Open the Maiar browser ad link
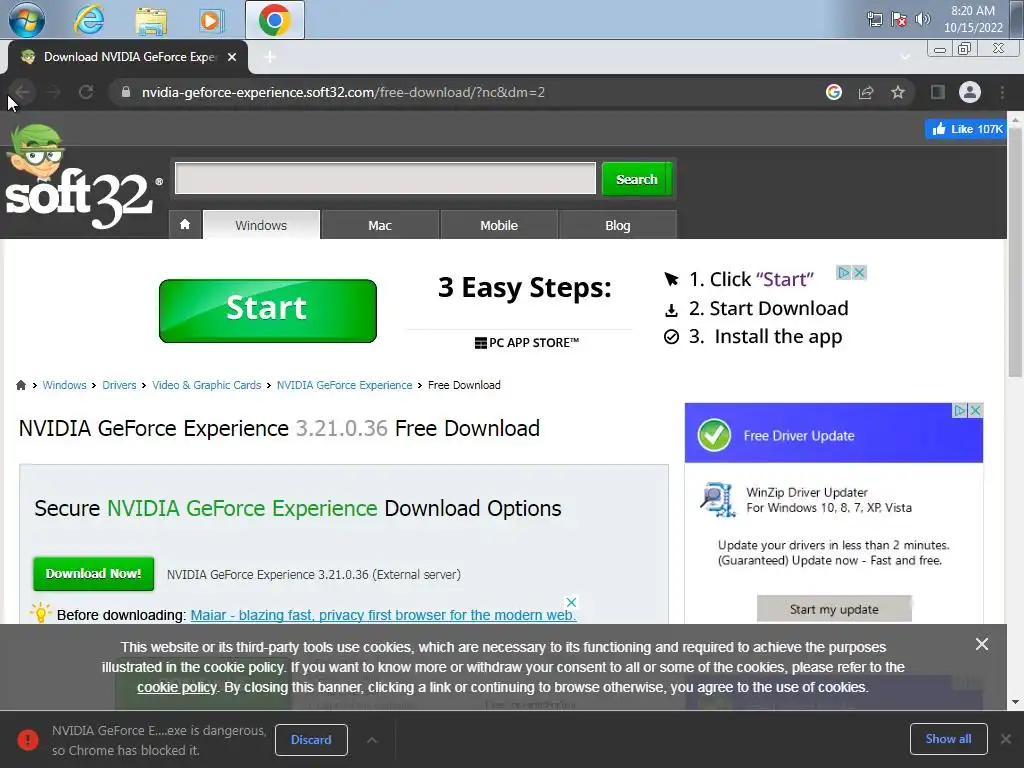The height and width of the screenshot is (768, 1024). (383, 615)
